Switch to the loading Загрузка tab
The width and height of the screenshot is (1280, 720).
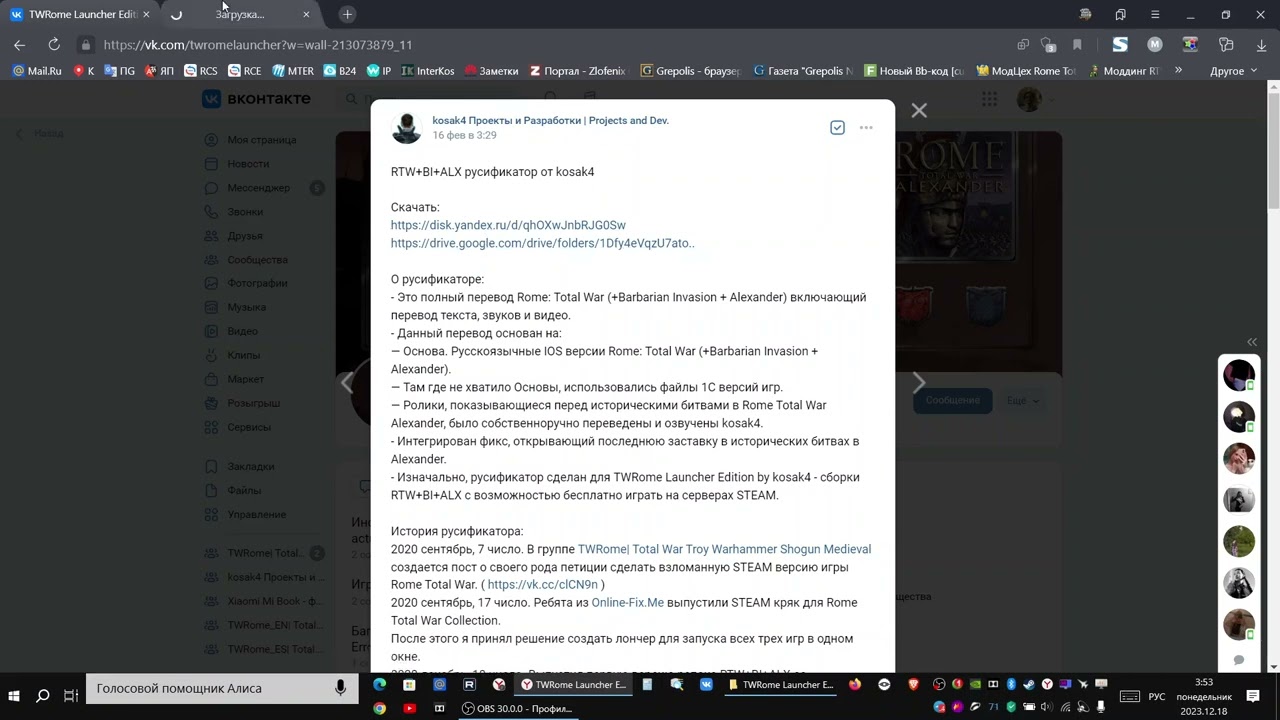[x=239, y=14]
